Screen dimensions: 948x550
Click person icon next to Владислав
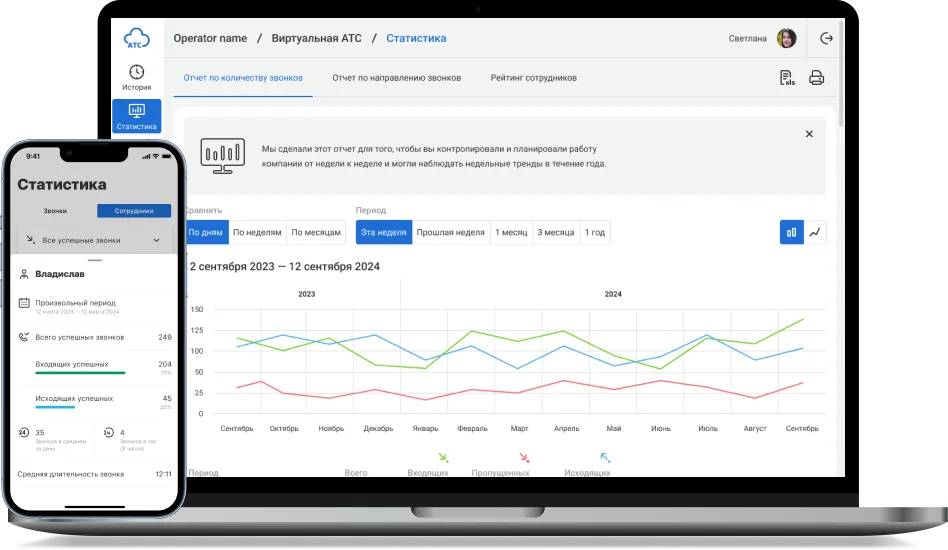24,274
